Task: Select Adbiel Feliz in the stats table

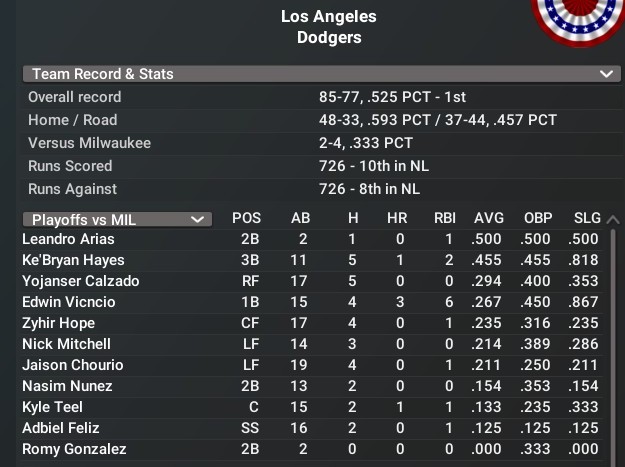Action: [x=60, y=428]
